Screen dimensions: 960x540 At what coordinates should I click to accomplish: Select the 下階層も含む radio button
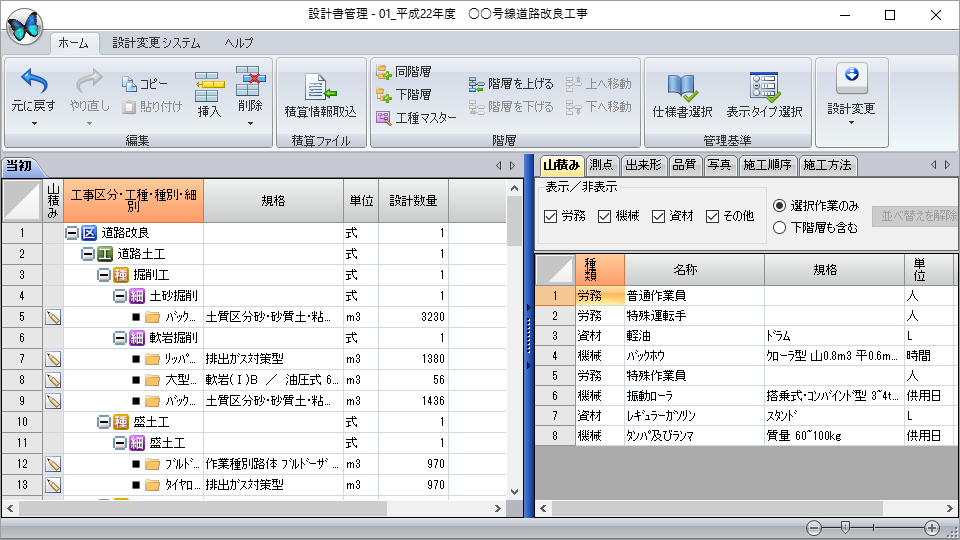[x=780, y=228]
